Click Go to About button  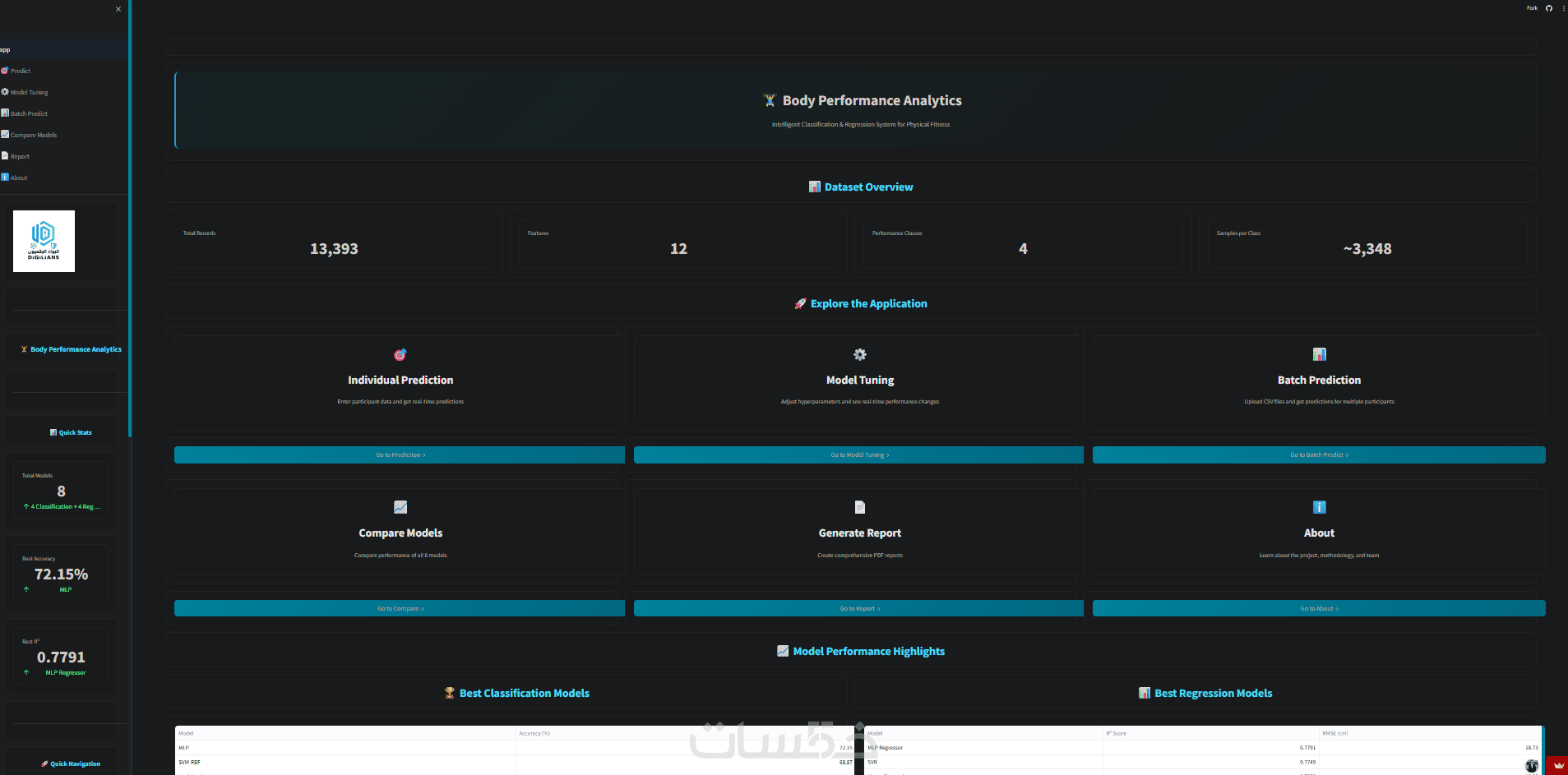click(x=1319, y=608)
